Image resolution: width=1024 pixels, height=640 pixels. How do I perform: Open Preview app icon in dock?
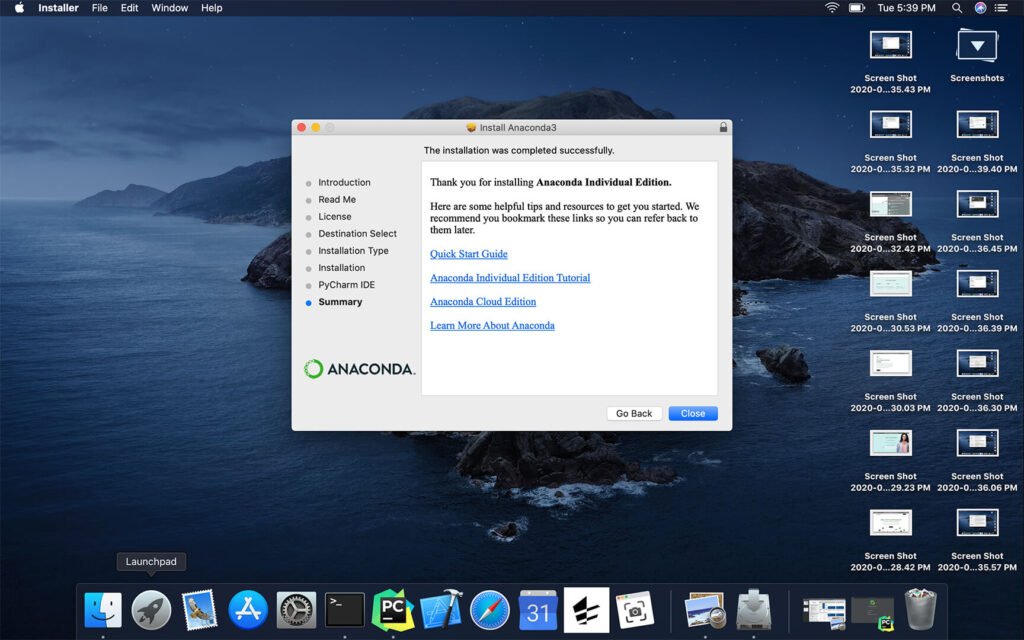click(705, 610)
